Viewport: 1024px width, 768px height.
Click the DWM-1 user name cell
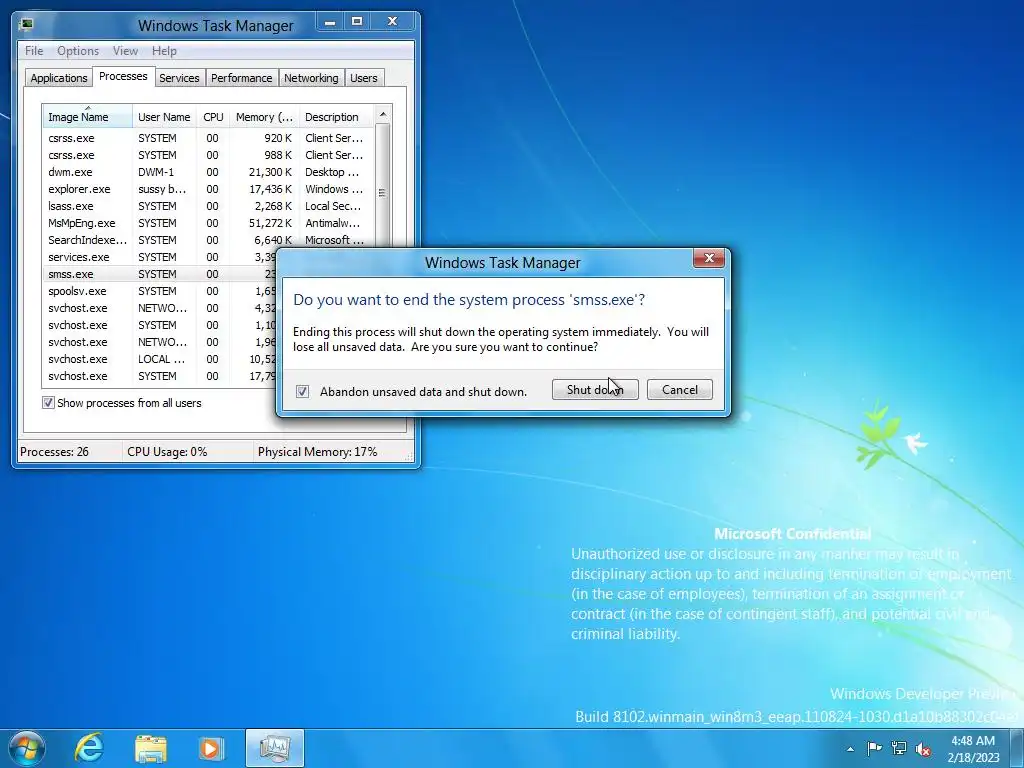click(x=156, y=172)
